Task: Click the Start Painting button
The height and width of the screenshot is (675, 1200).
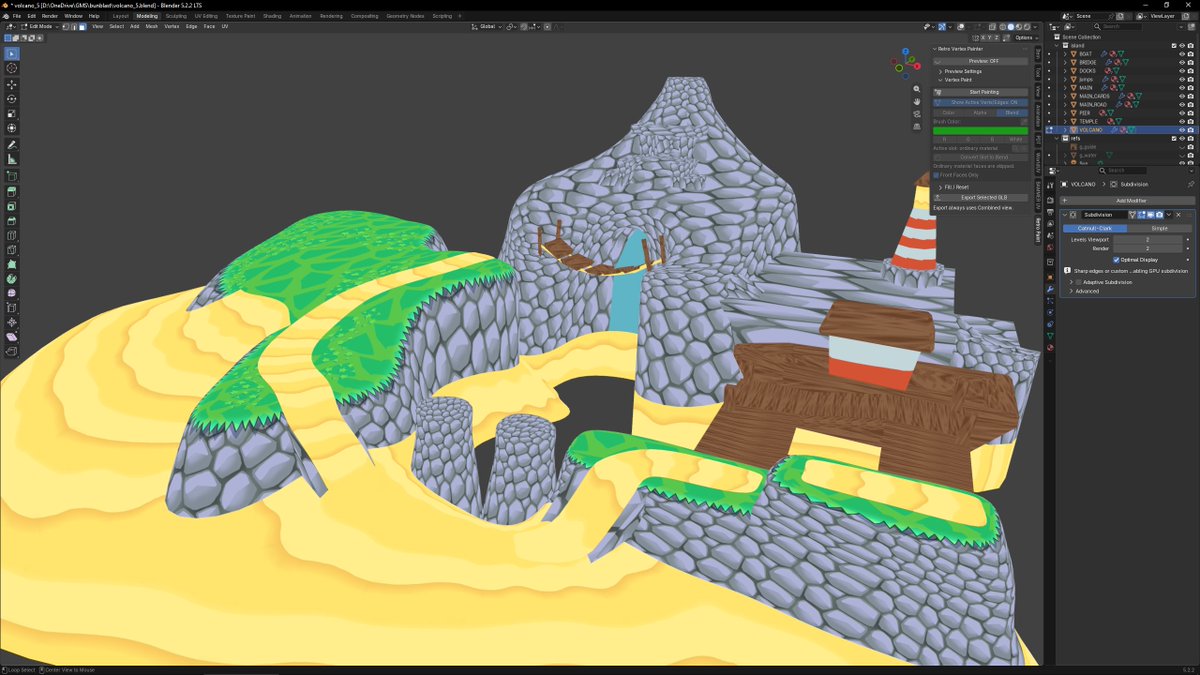Action: coord(980,92)
